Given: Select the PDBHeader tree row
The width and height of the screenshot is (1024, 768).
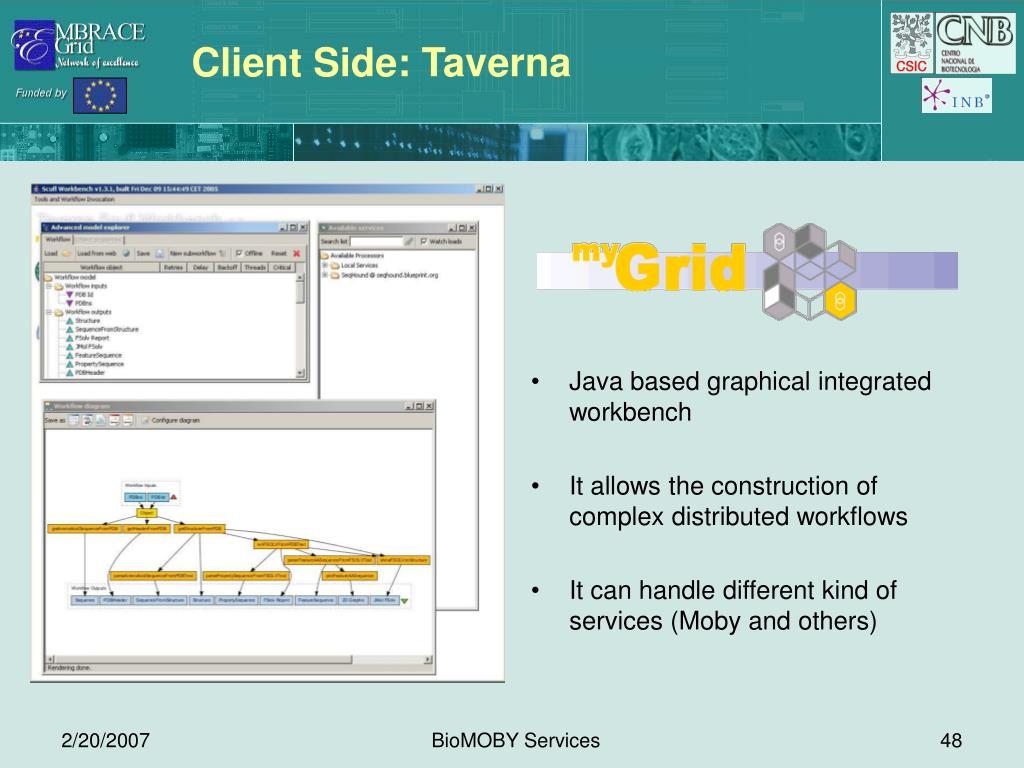Looking at the screenshot, I should point(85,373).
